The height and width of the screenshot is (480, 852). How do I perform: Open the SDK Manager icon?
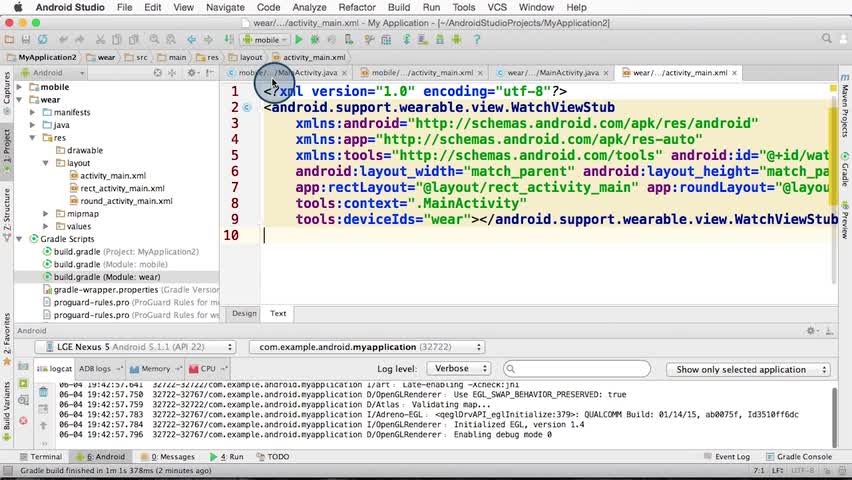pyautogui.click(x=440, y=40)
